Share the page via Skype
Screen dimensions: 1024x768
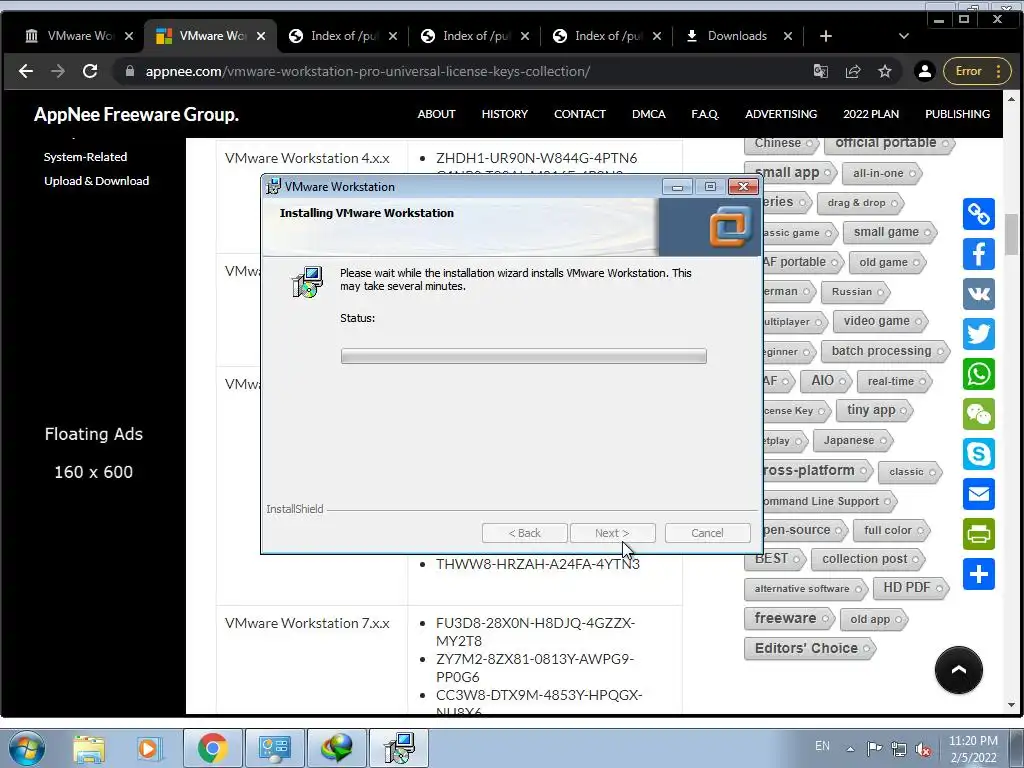click(x=978, y=454)
